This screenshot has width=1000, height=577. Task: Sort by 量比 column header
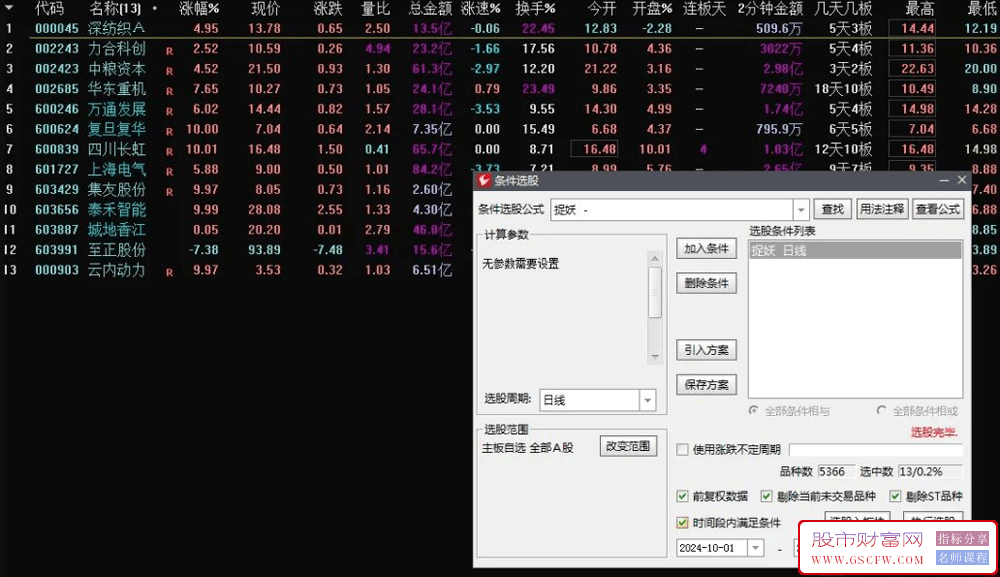coord(376,8)
